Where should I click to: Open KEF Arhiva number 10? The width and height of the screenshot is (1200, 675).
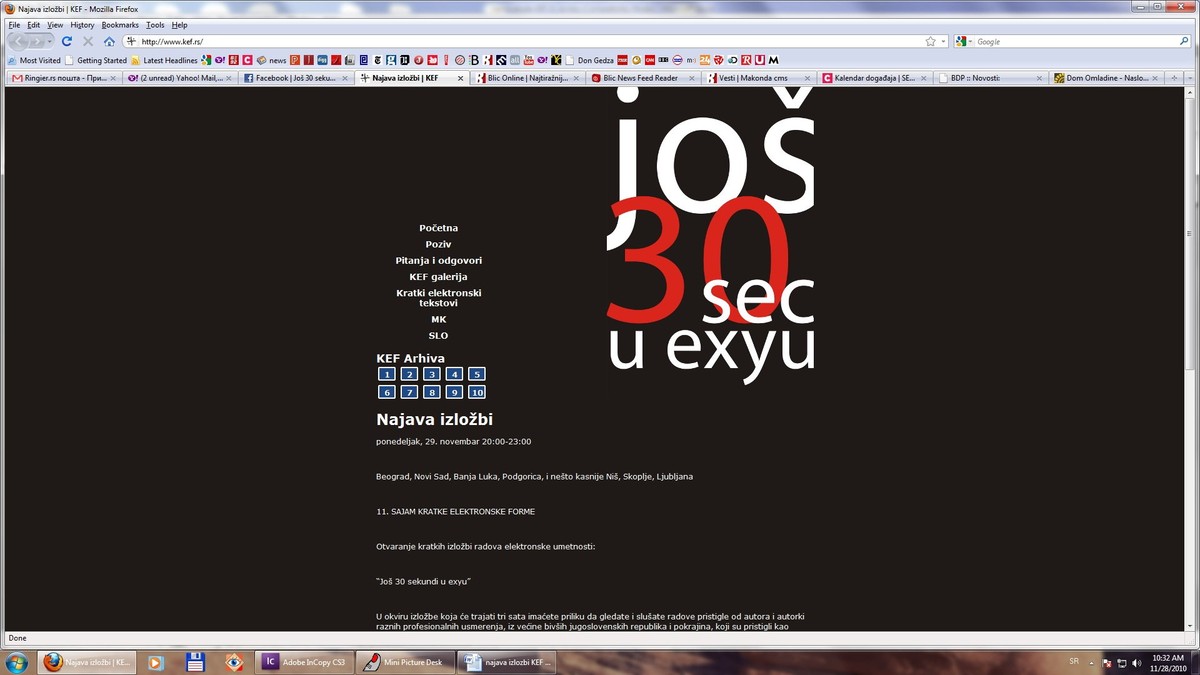pyautogui.click(x=477, y=392)
